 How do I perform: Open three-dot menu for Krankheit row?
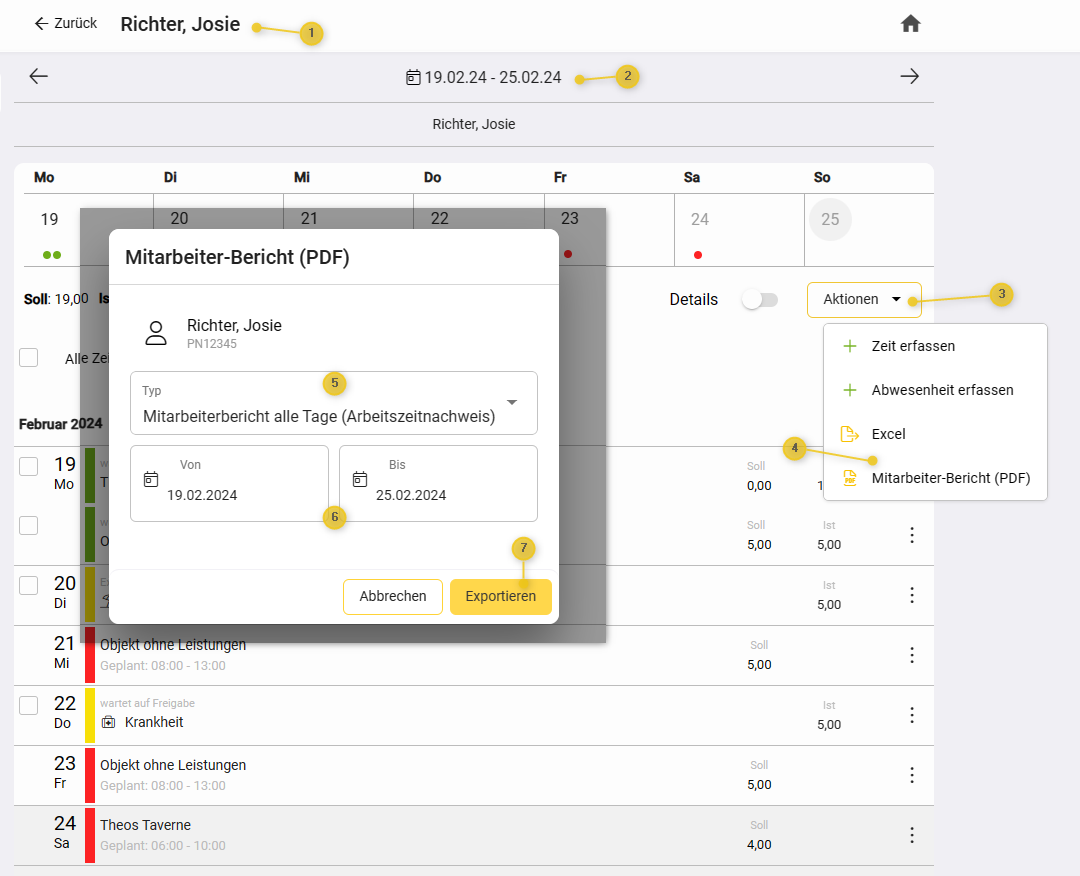911,715
